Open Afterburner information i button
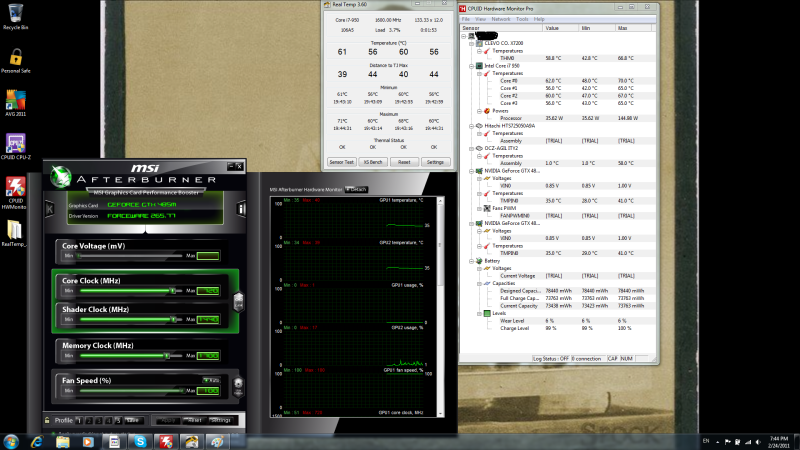800x450 pixels. tap(241, 209)
